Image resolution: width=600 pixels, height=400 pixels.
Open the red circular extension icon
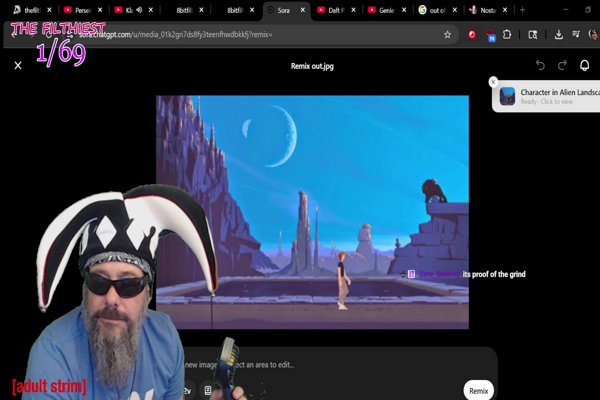[472, 35]
